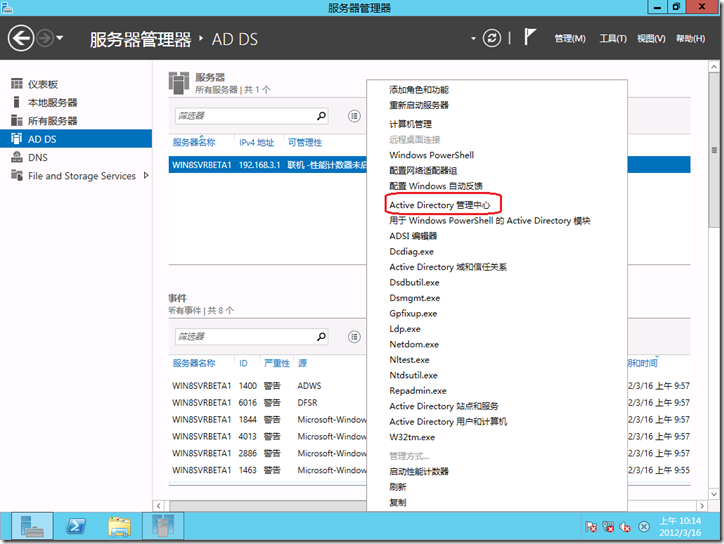Choose 添加角色和功能 from context menu

[x=419, y=90]
